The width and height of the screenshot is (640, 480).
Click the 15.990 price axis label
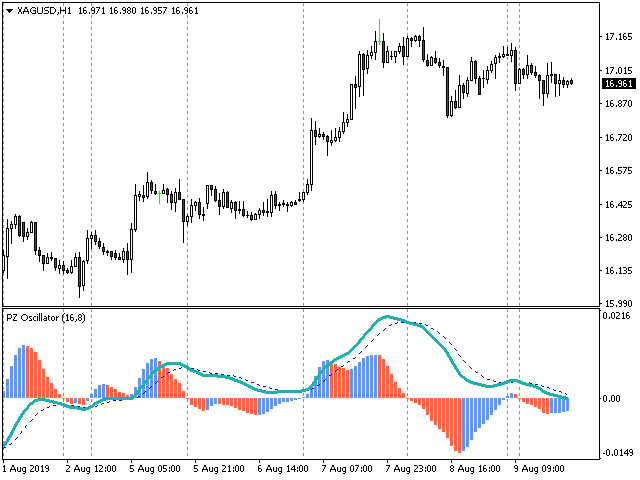pos(618,304)
